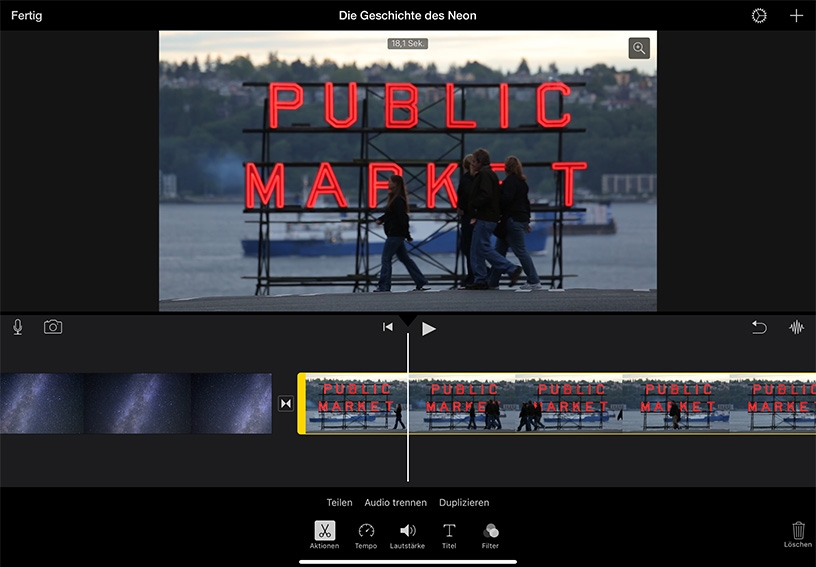Tap Teilen to split the clip
Screen dimensions: 816x567
tap(339, 502)
